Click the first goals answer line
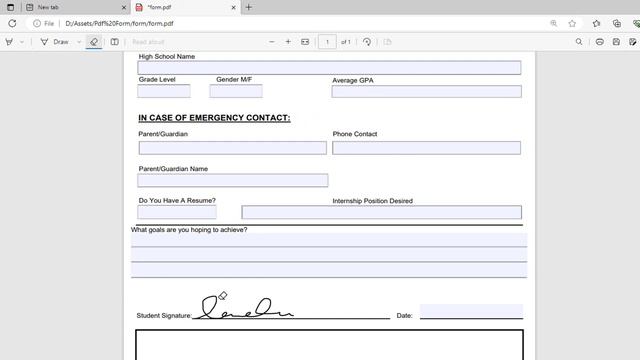640x360 pixels. point(329,240)
